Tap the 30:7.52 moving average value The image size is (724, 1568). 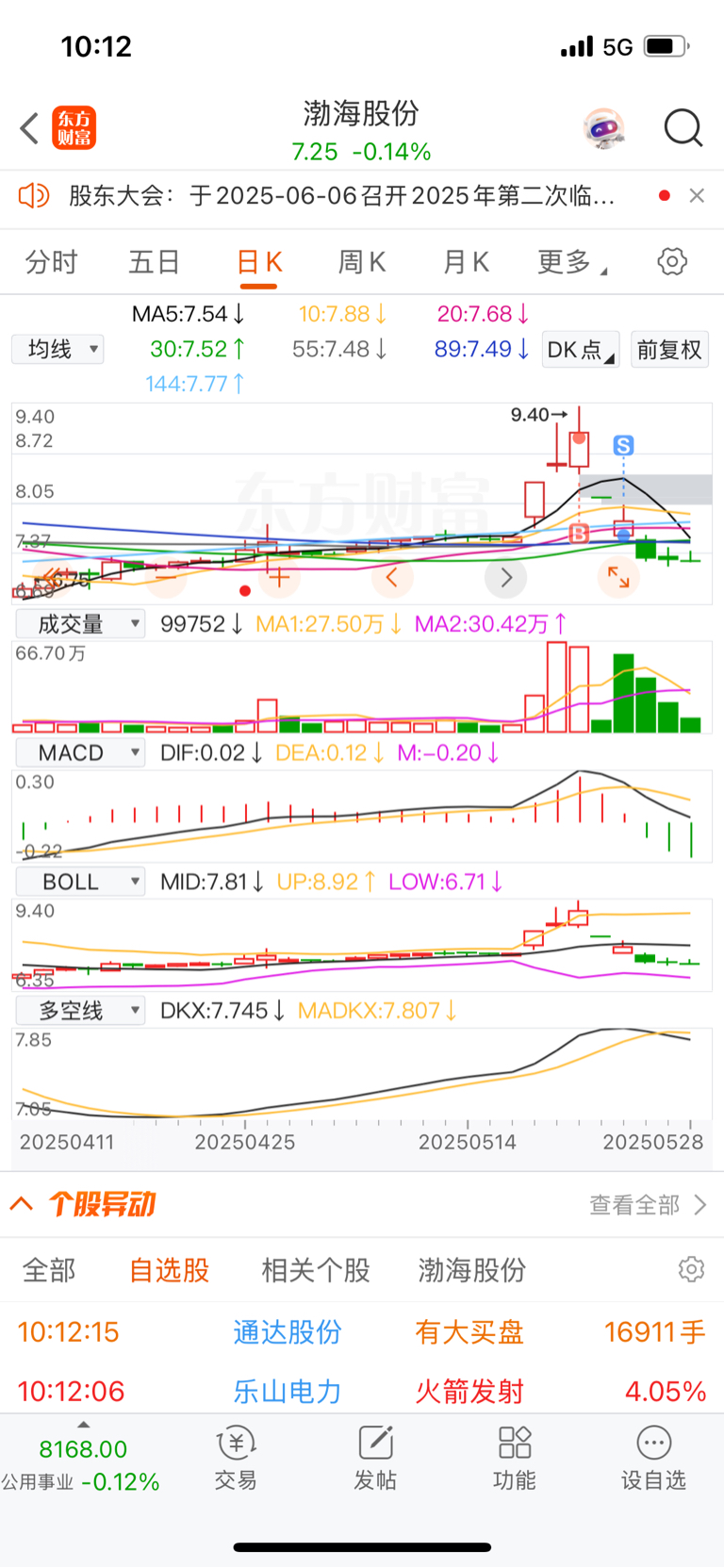click(198, 349)
